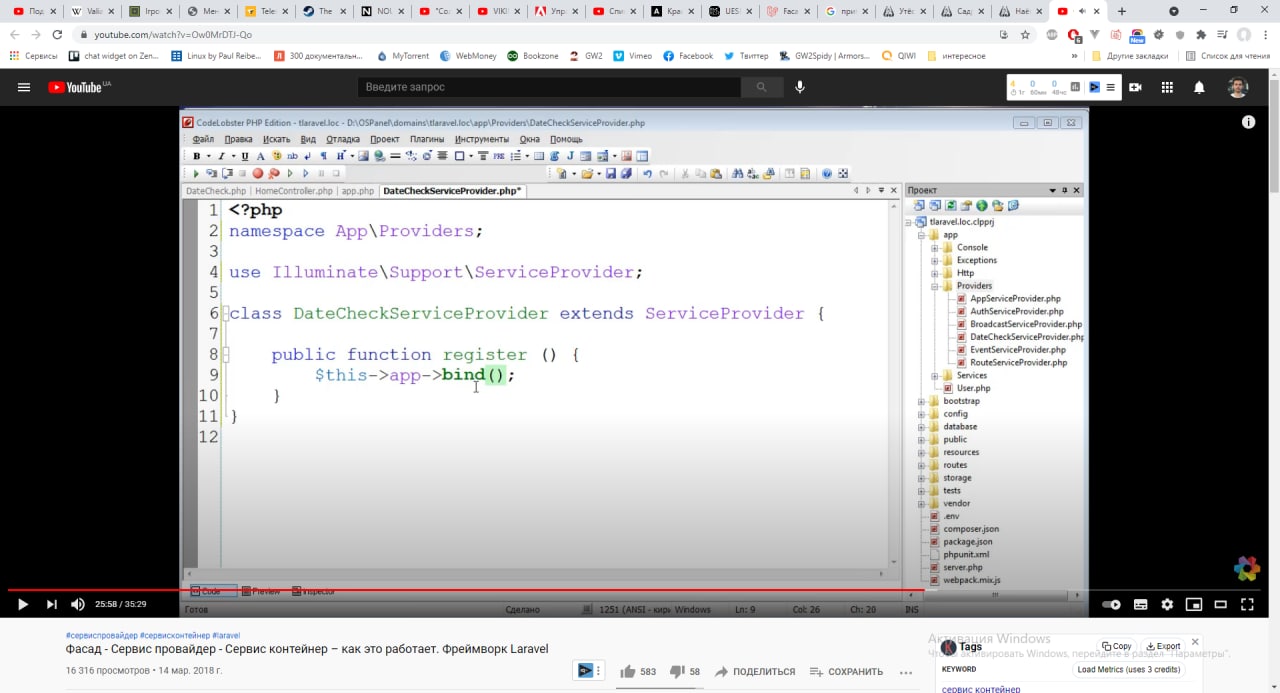The width and height of the screenshot is (1280, 693).
Task: Expand the bootstrap folder in project tree
Action: click(x=922, y=401)
